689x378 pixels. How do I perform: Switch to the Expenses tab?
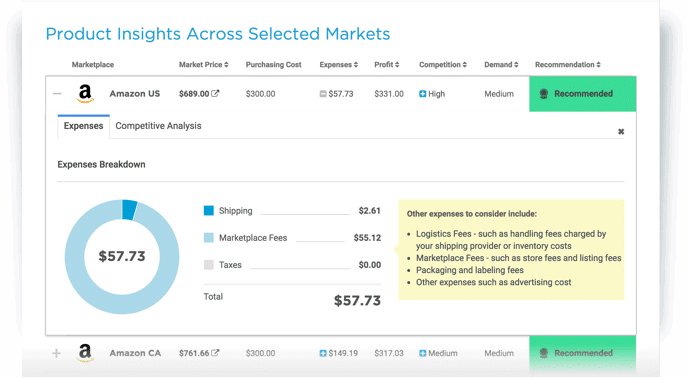[83, 126]
